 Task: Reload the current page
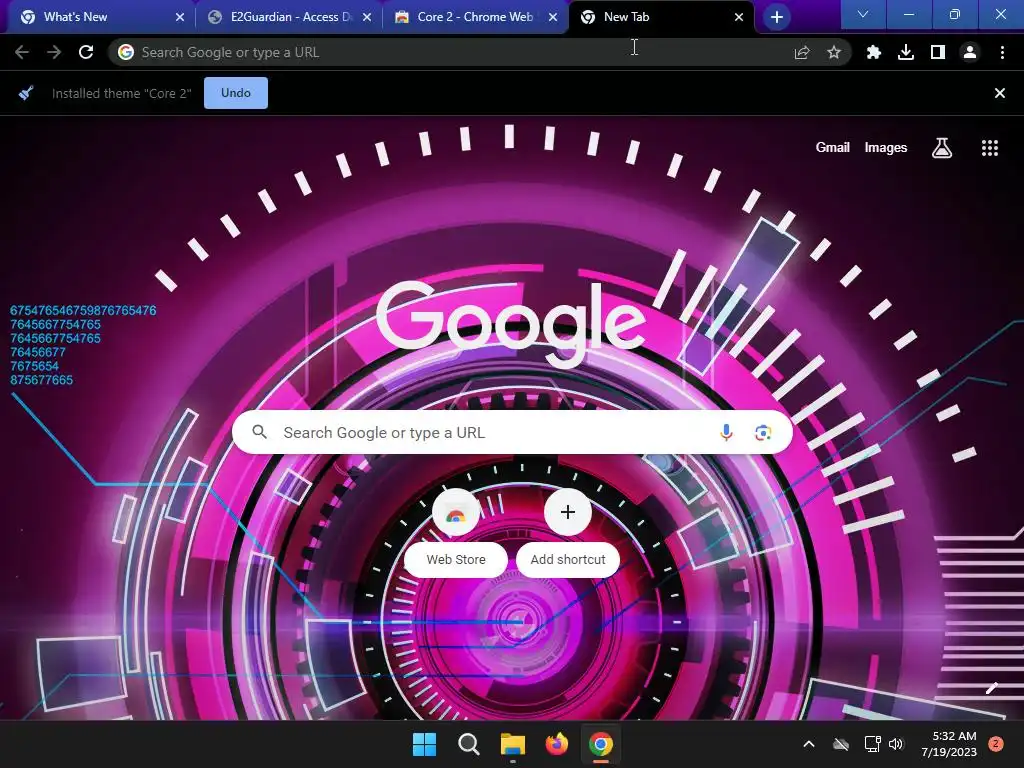(86, 52)
